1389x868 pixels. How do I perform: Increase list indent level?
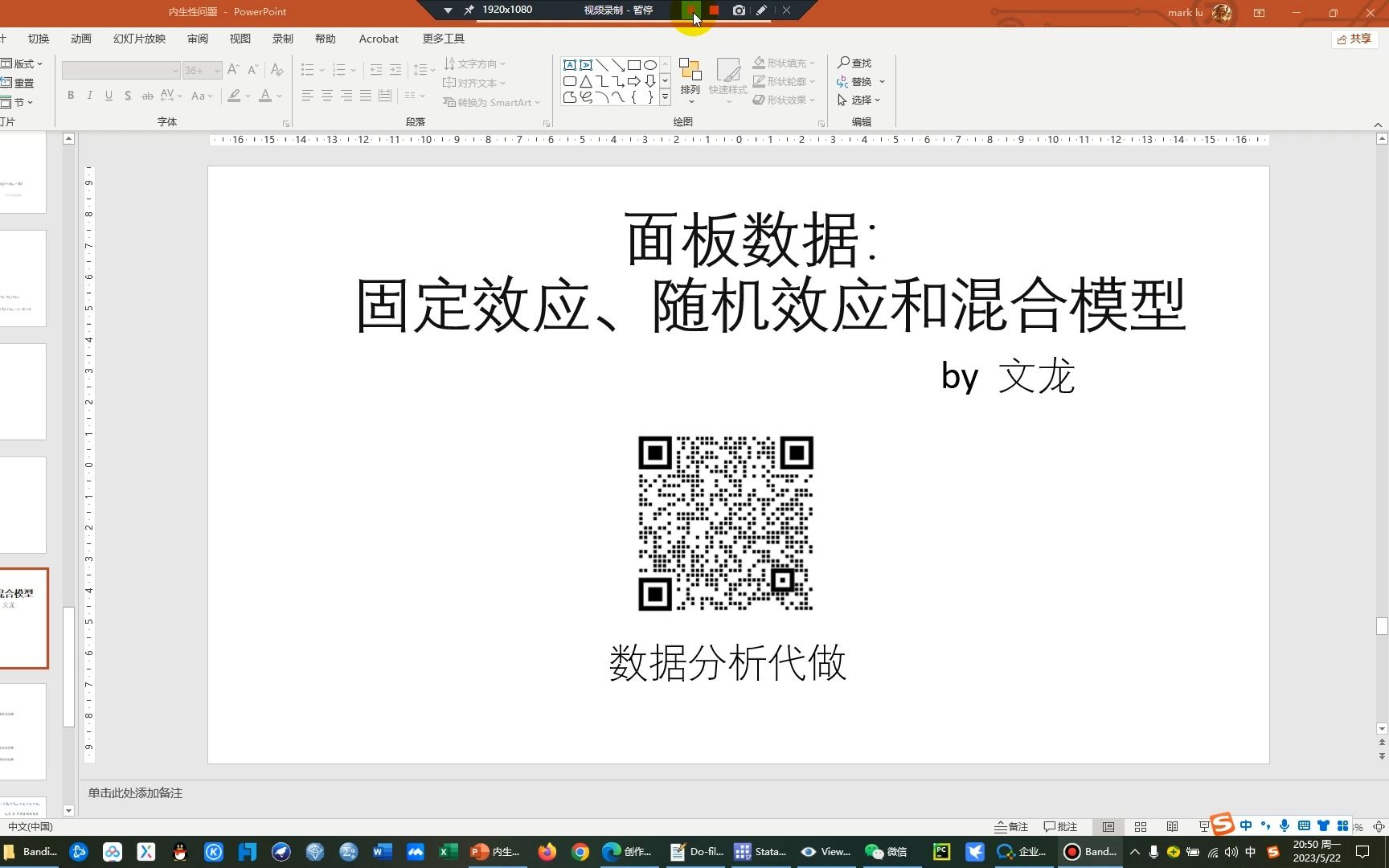[x=395, y=70]
